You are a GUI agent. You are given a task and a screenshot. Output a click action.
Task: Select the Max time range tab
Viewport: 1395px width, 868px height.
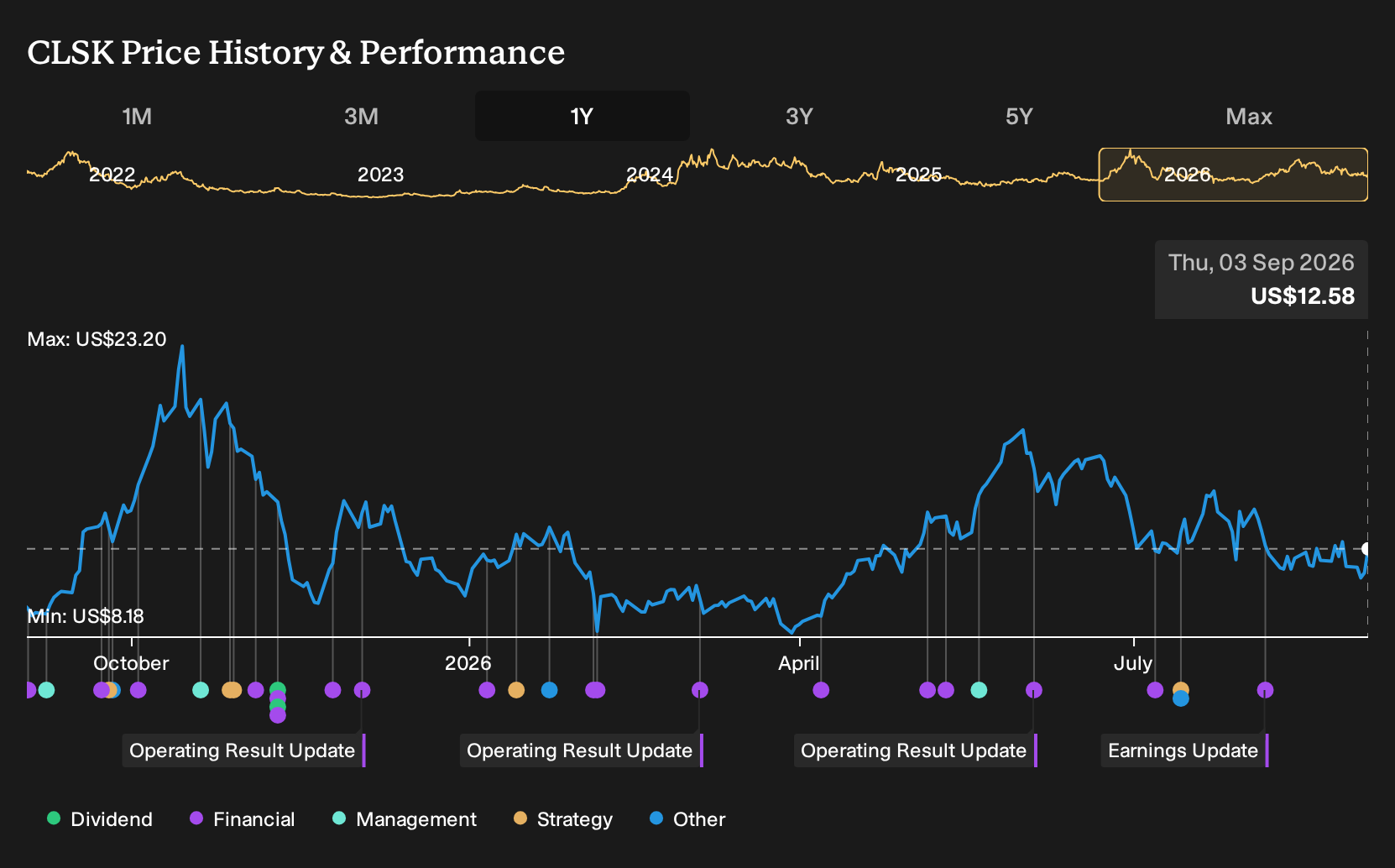(1249, 116)
